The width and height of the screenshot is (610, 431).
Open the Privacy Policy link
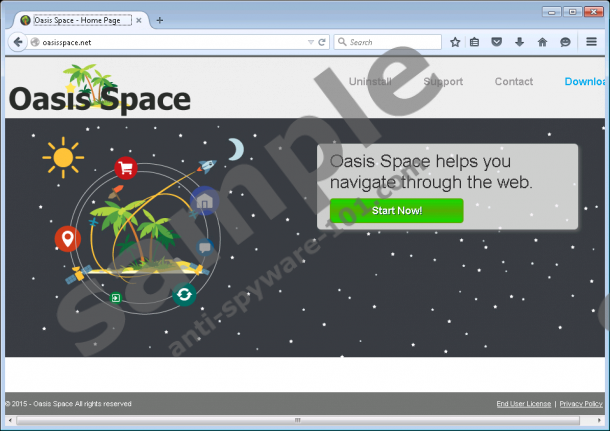coord(581,404)
